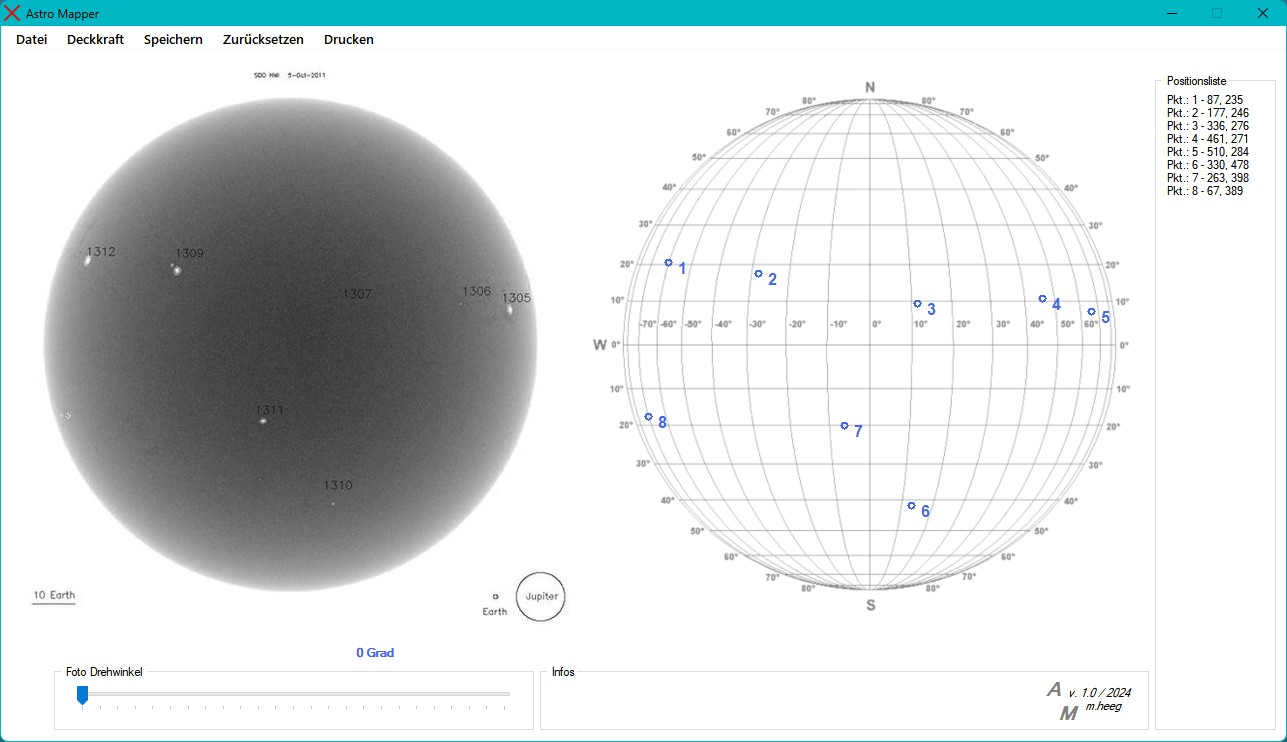Screen dimensions: 1287x742
Task: Click sunspot 1311 on the solar photo
Action: [263, 421]
